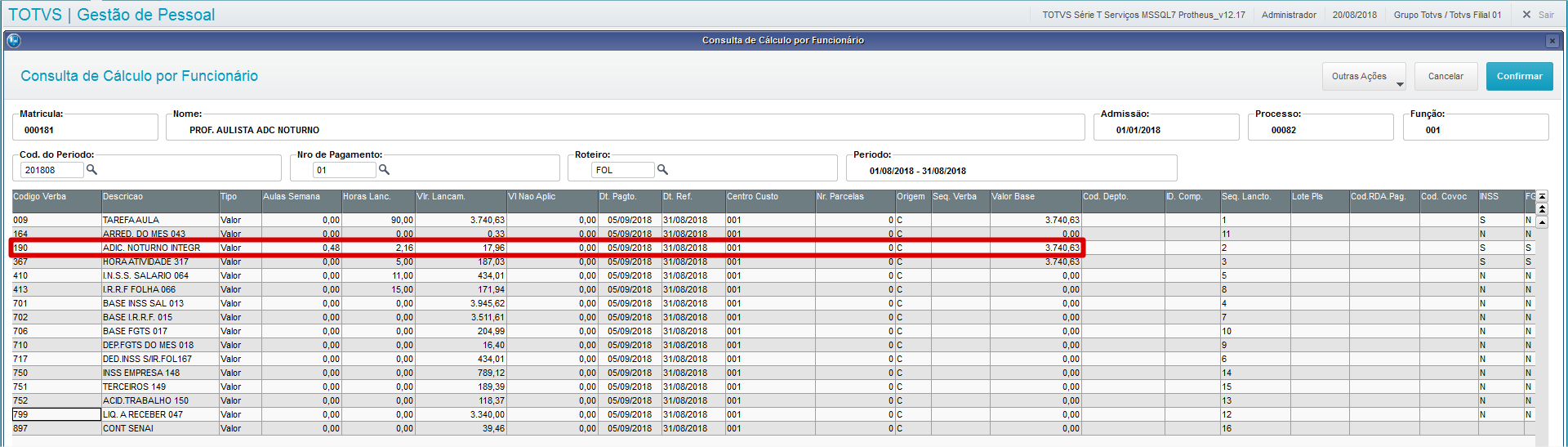Click the date 20/08/2018 in header
Image resolution: width=1568 pixels, height=447 pixels.
point(1355,15)
